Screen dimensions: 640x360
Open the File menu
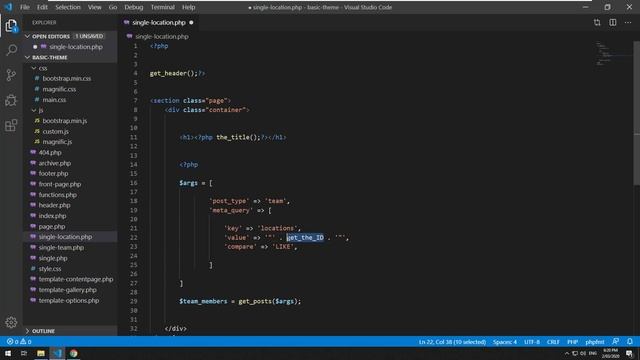[25, 7]
